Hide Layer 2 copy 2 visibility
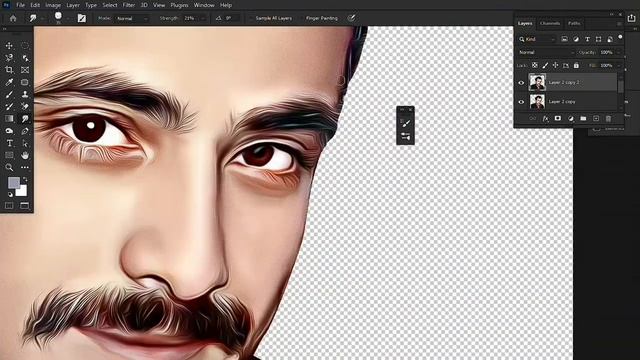Image resolution: width=640 pixels, height=360 pixels. (521, 82)
